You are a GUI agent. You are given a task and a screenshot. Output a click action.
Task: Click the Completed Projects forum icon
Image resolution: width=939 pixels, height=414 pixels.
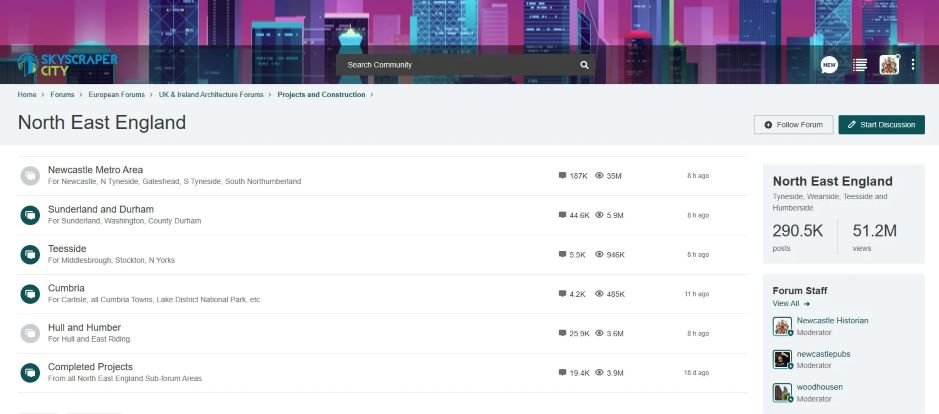pos(30,372)
